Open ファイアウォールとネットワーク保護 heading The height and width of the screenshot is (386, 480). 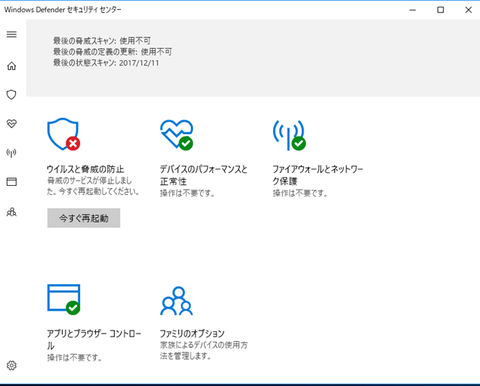pos(318,175)
